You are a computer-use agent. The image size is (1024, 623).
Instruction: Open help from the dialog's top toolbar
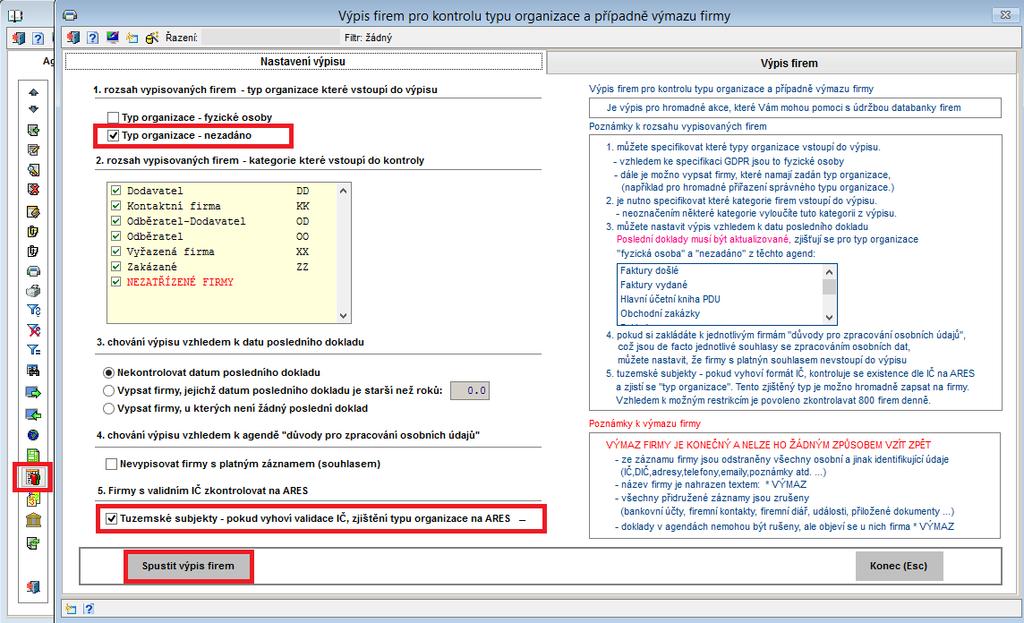[93, 38]
